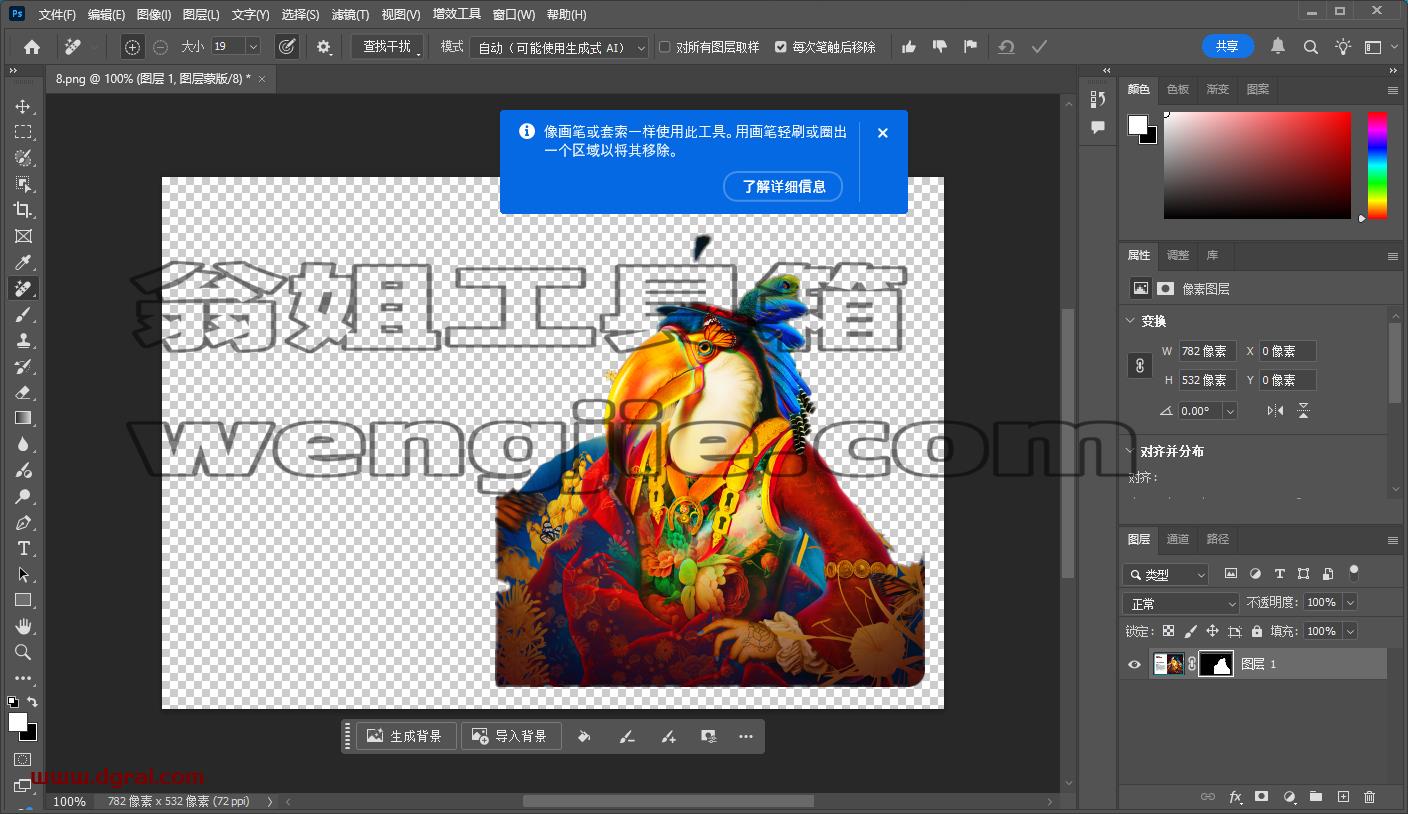Open the 模式 dropdown showing 自动
Viewport: 1408px width, 814px height.
(x=560, y=47)
